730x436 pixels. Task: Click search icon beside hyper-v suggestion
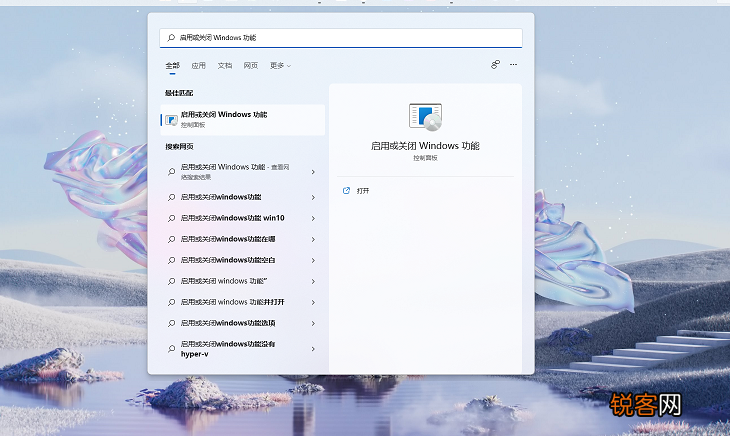[171, 349]
